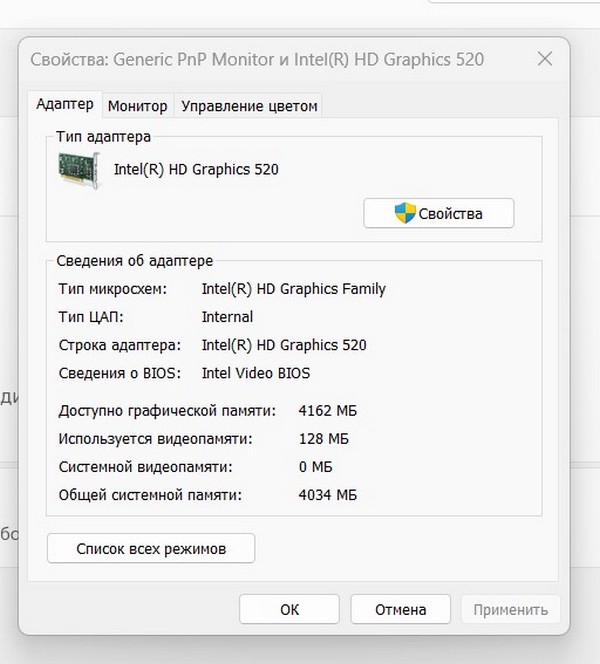Click the Отмена button
The height and width of the screenshot is (664, 600).
pos(400,609)
